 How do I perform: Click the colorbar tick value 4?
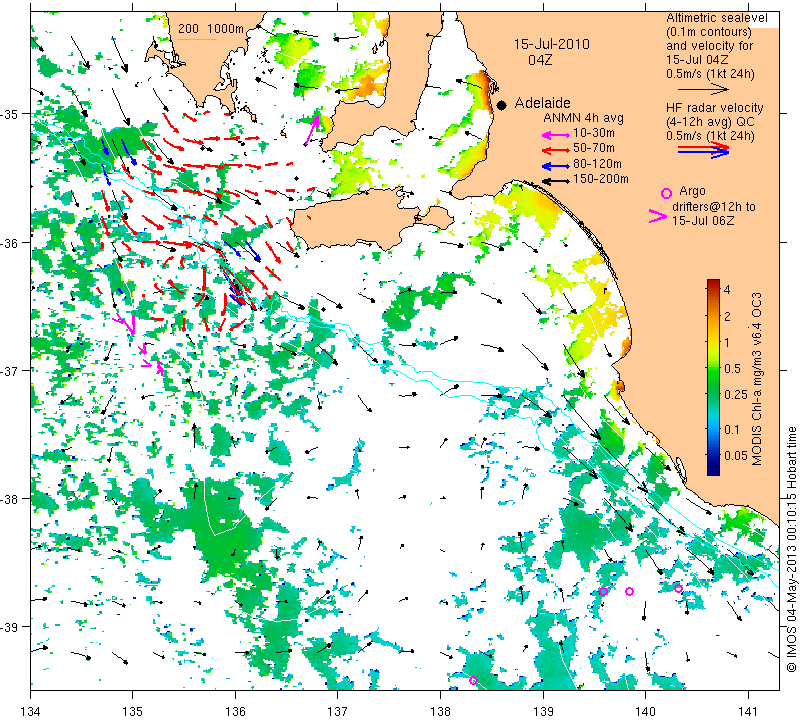(728, 290)
